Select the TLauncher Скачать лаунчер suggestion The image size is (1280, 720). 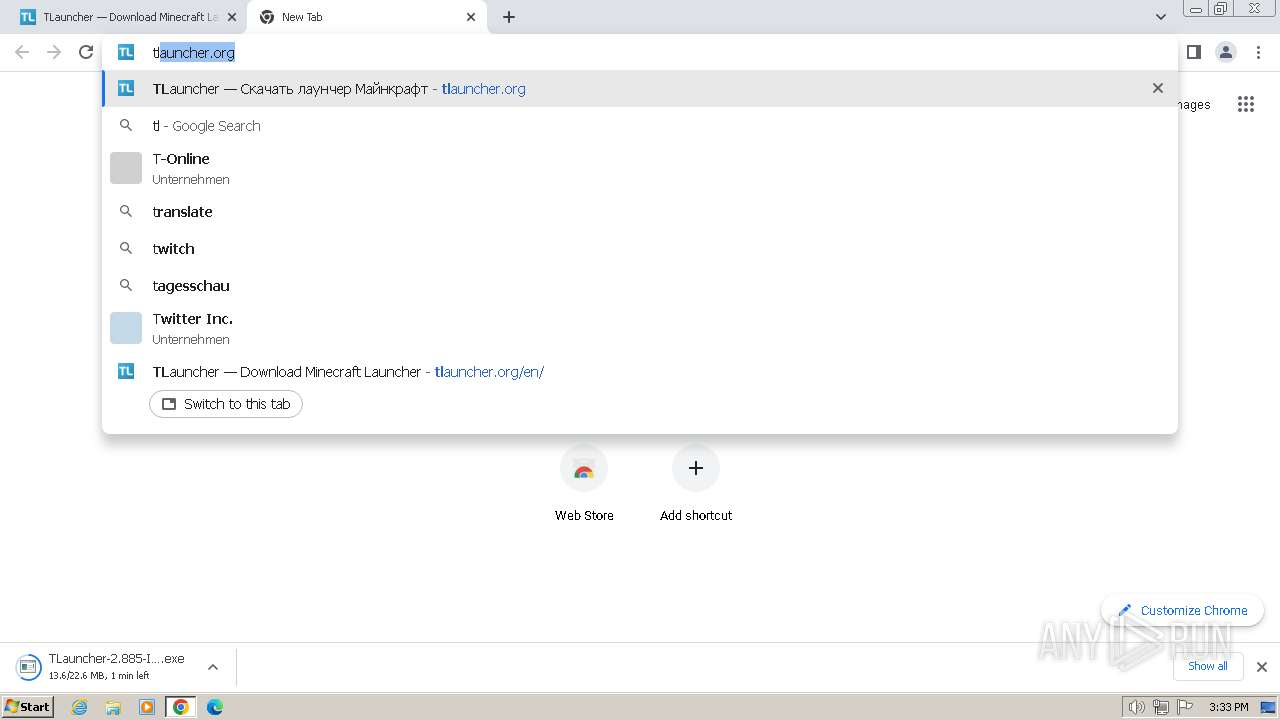pos(640,88)
